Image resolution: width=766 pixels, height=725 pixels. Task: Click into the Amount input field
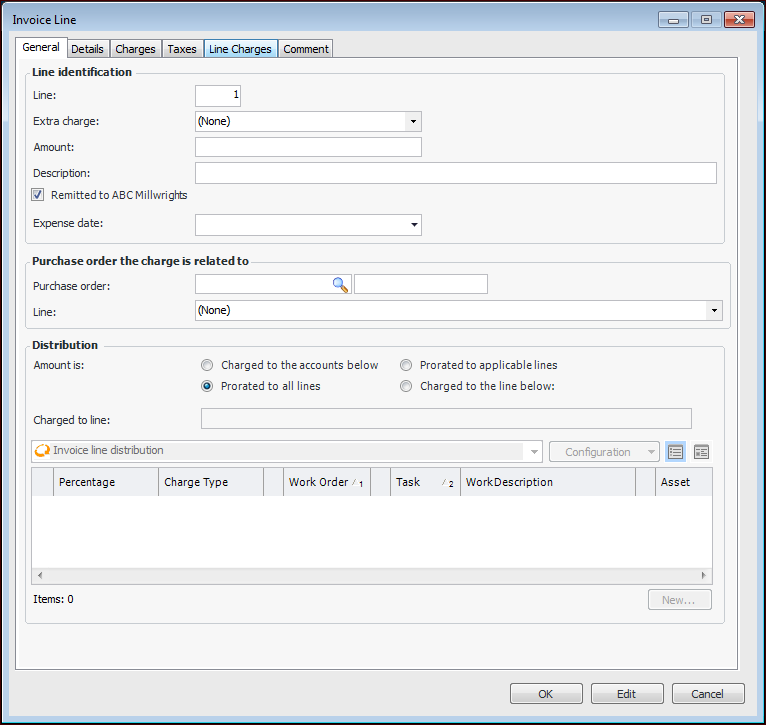pos(308,148)
